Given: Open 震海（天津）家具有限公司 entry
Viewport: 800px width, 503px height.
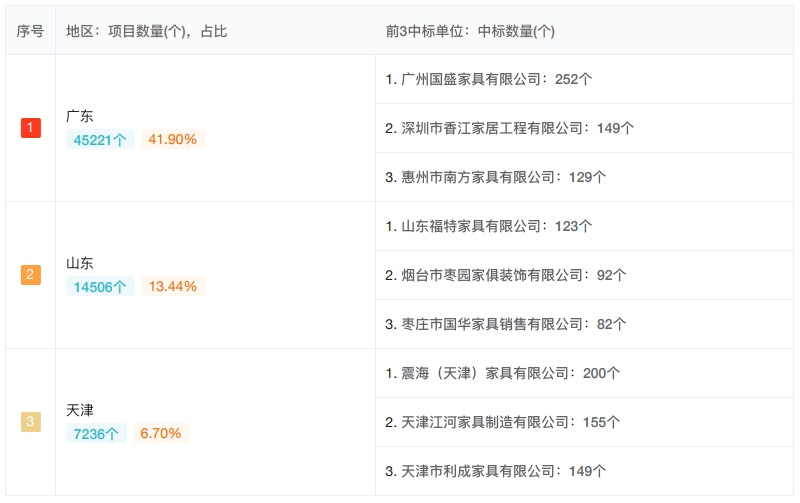Looking at the screenshot, I should coord(584,373).
